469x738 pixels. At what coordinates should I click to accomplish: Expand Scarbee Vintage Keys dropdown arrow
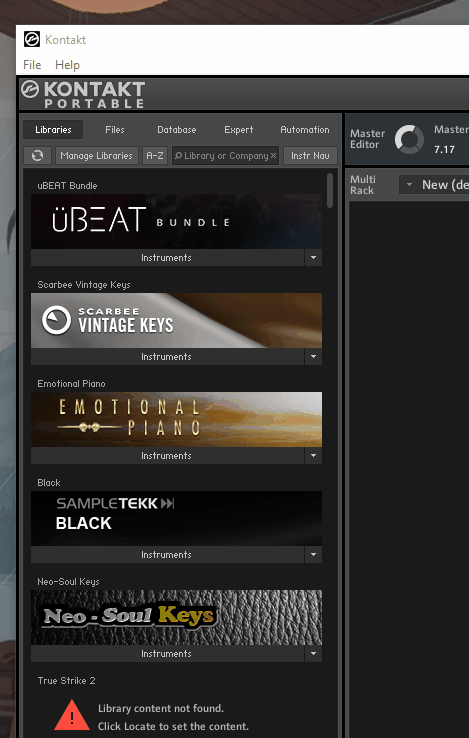coord(313,356)
